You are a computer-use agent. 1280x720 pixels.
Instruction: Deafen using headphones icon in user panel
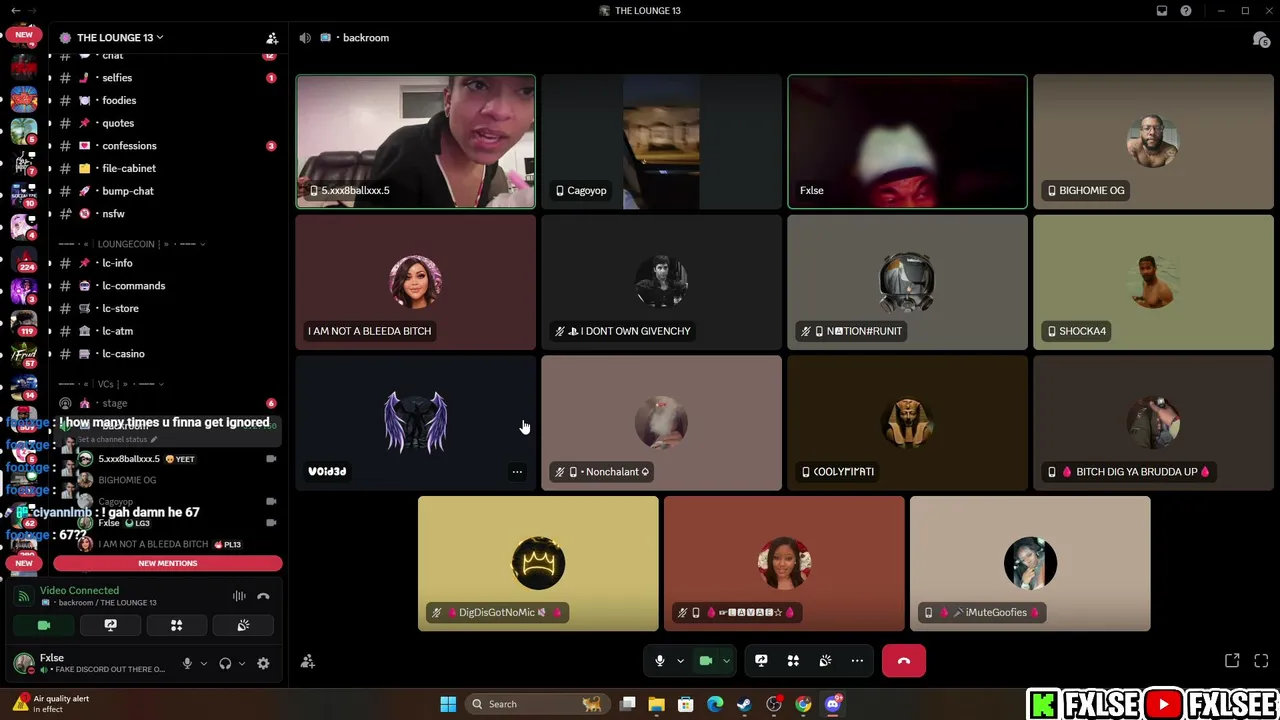225,663
